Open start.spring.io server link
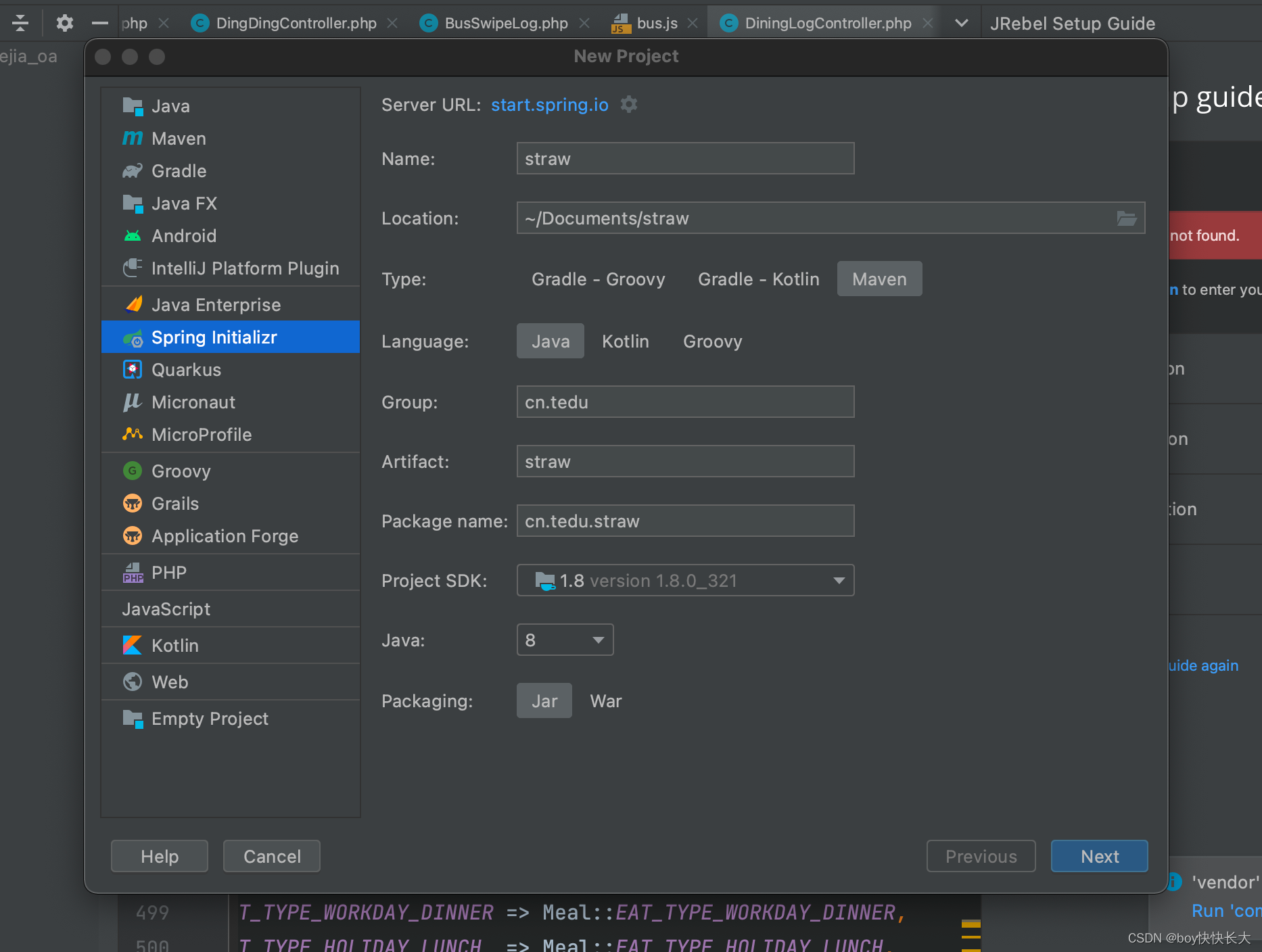The image size is (1262, 952). (550, 105)
